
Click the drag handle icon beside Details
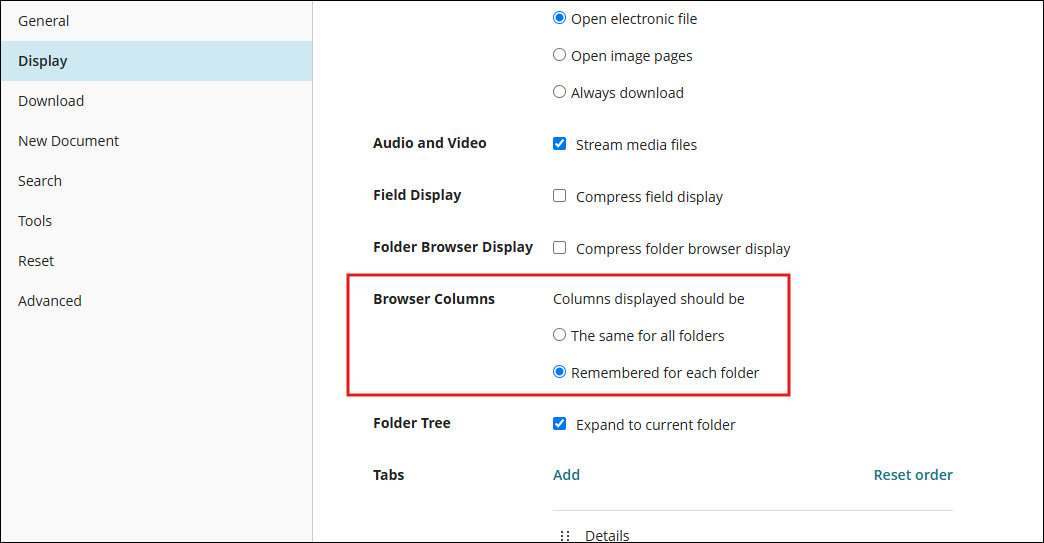[565, 536]
